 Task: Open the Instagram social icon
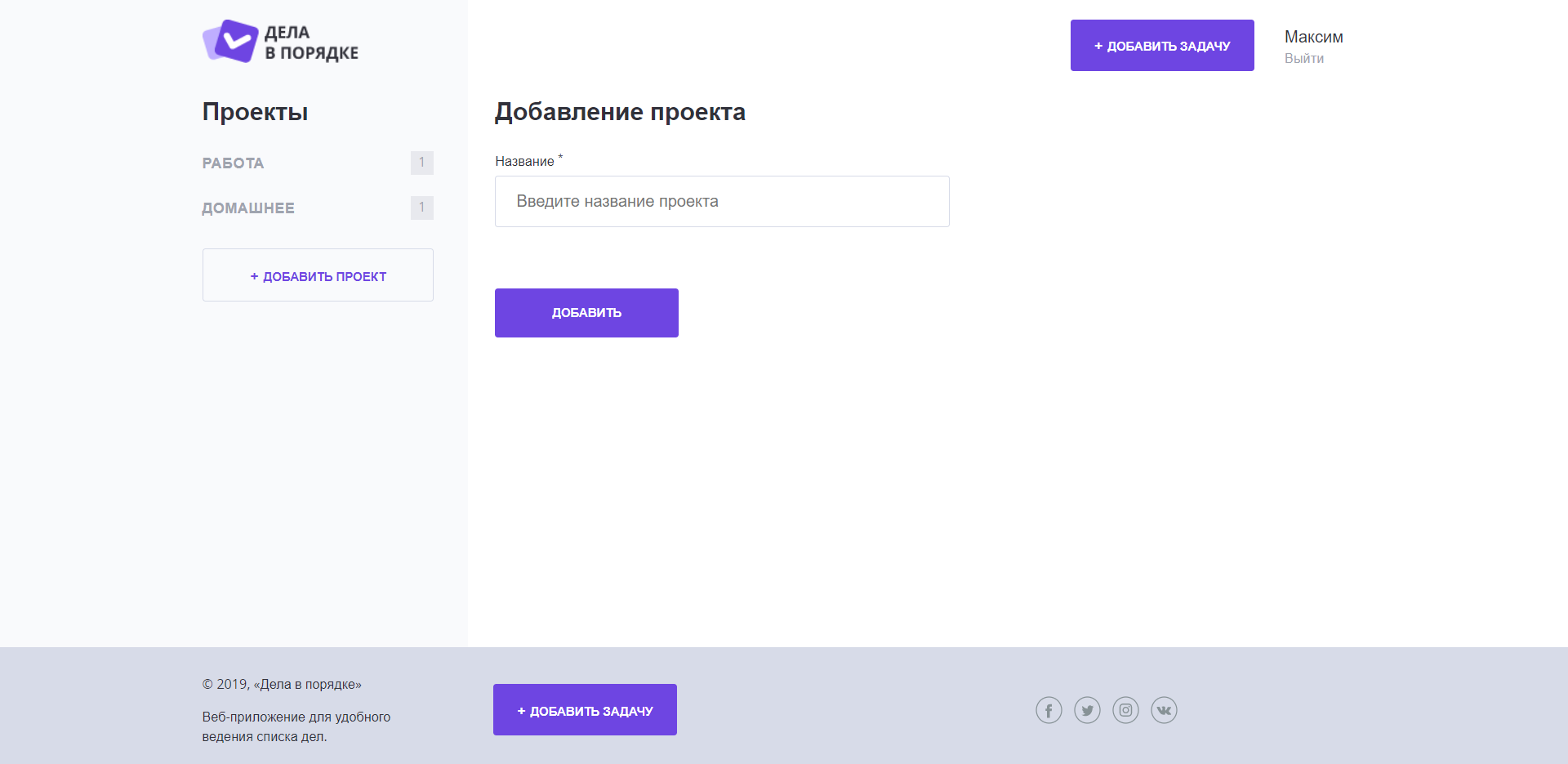pyautogui.click(x=1125, y=710)
